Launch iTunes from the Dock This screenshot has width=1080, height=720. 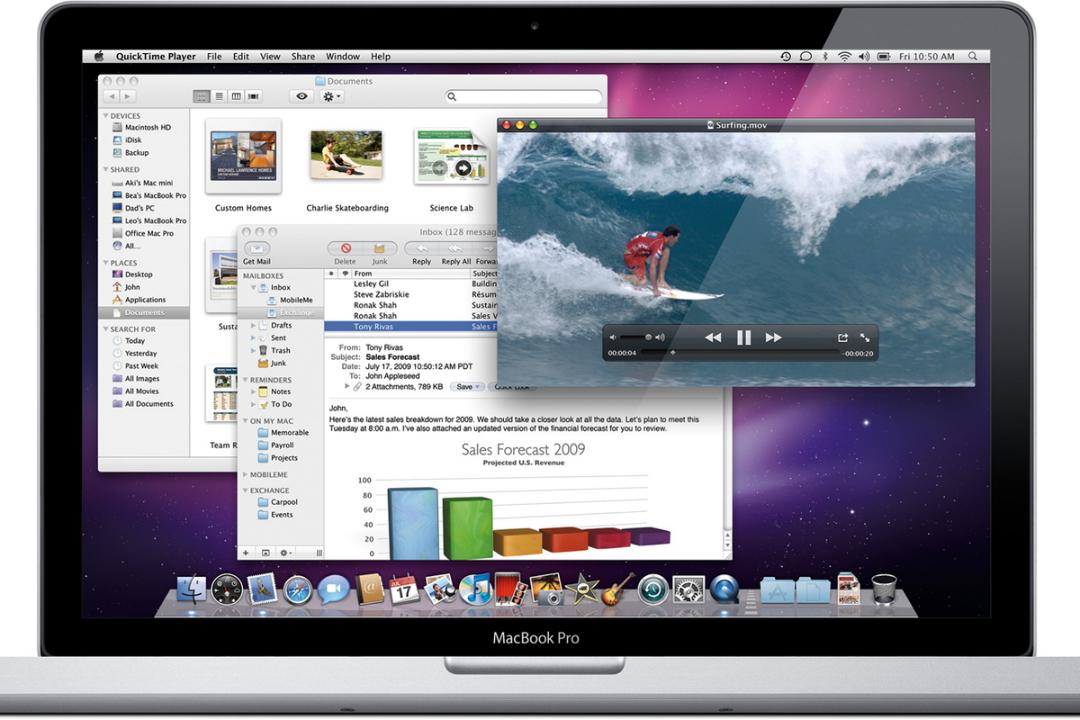point(475,590)
